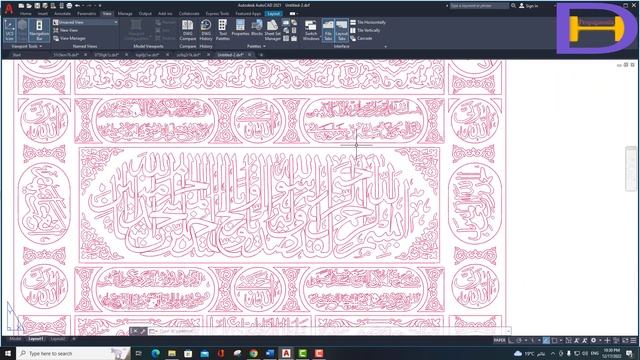
Task: Click Tile Horizontally
Action: point(368,22)
